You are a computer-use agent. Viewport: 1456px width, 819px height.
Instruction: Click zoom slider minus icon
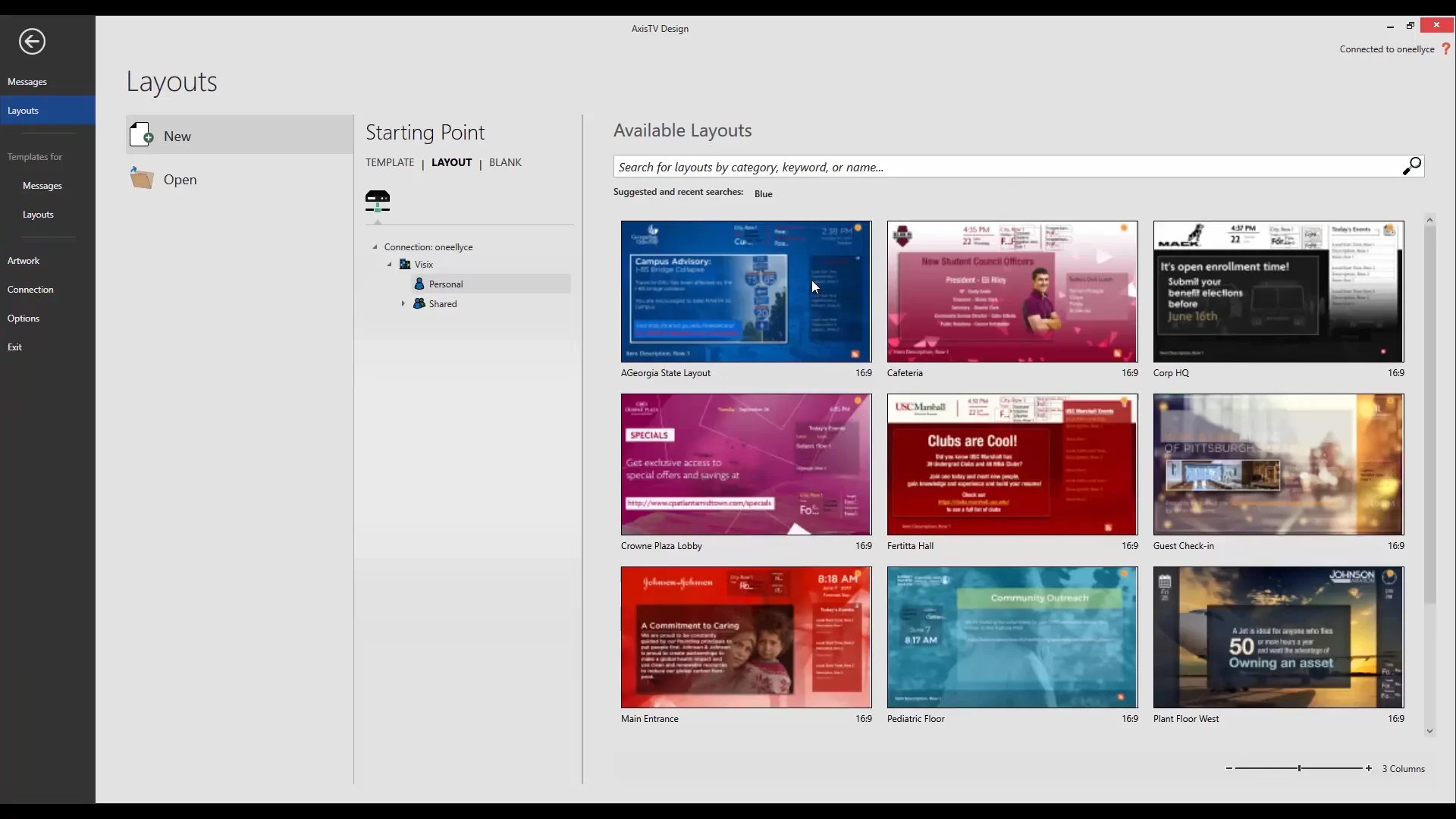point(1229,768)
